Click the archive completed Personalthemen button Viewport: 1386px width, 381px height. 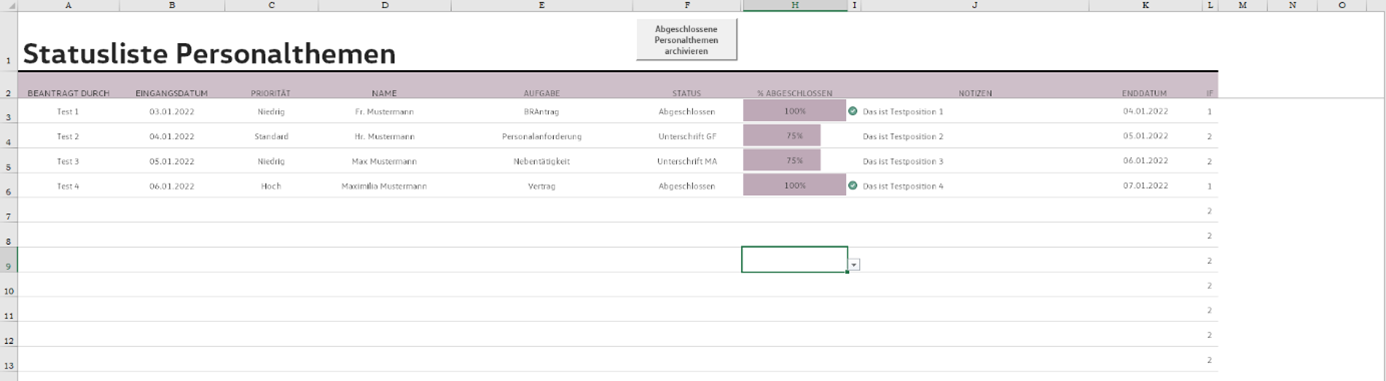(686, 40)
